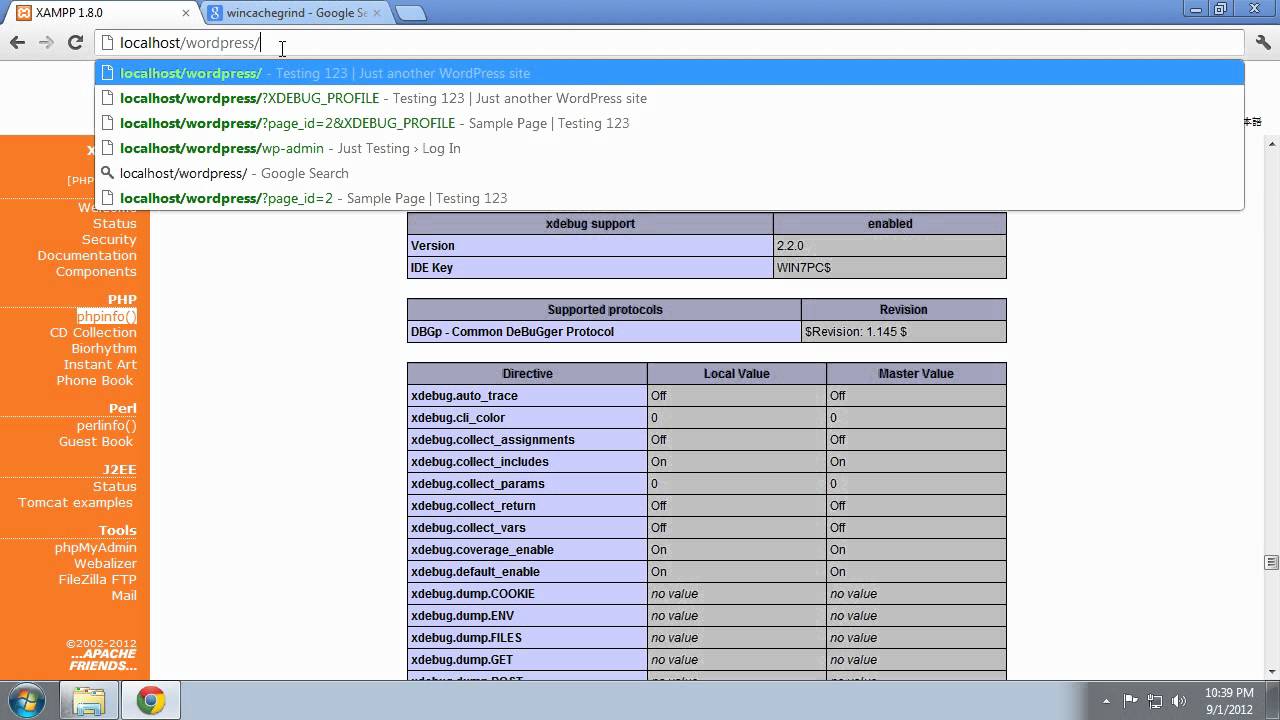Open Action Center flag tray icon
This screenshot has width=1280, height=720.
point(1131,701)
